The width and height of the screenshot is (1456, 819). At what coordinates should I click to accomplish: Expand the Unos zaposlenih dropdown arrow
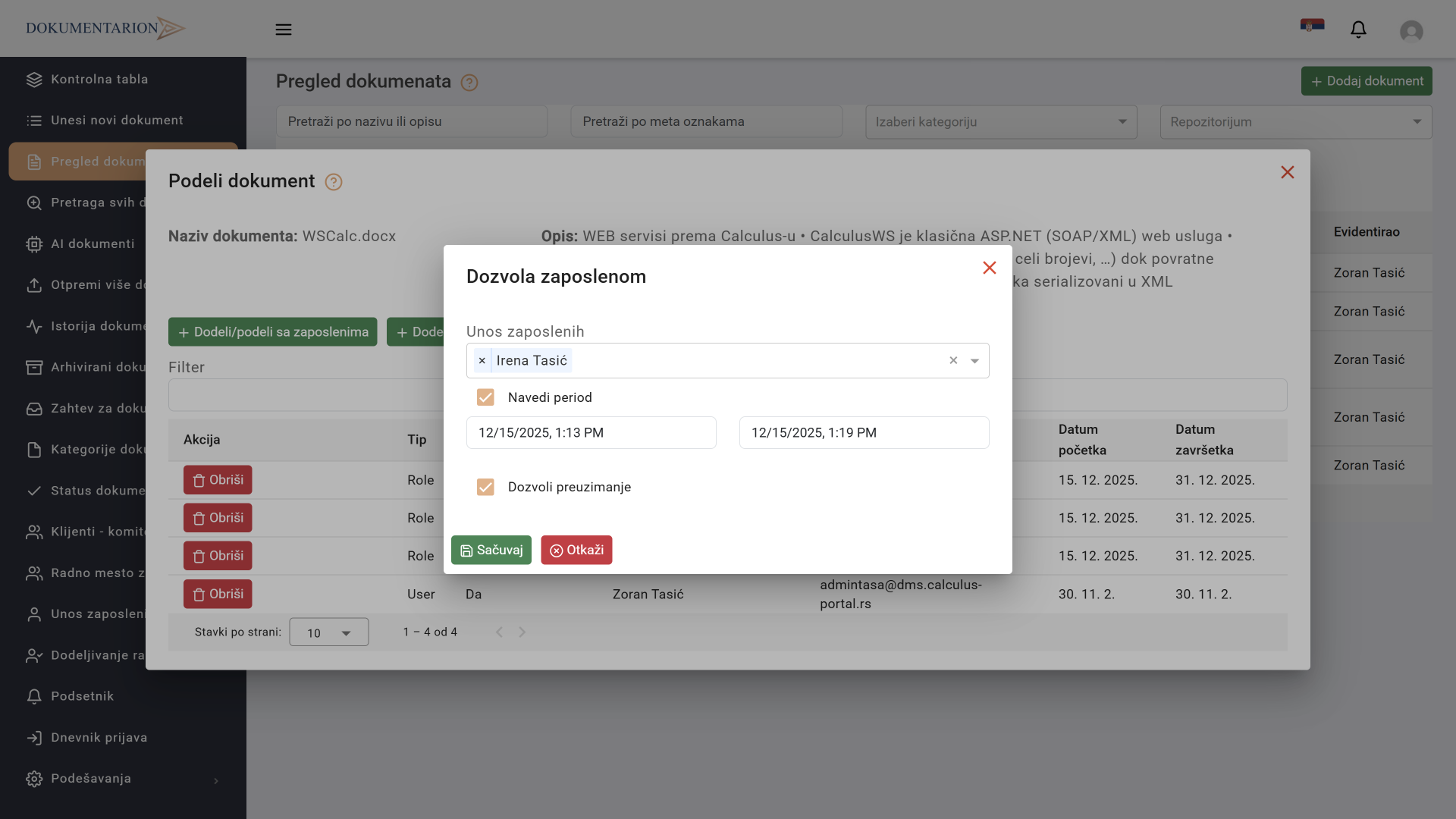point(975,361)
